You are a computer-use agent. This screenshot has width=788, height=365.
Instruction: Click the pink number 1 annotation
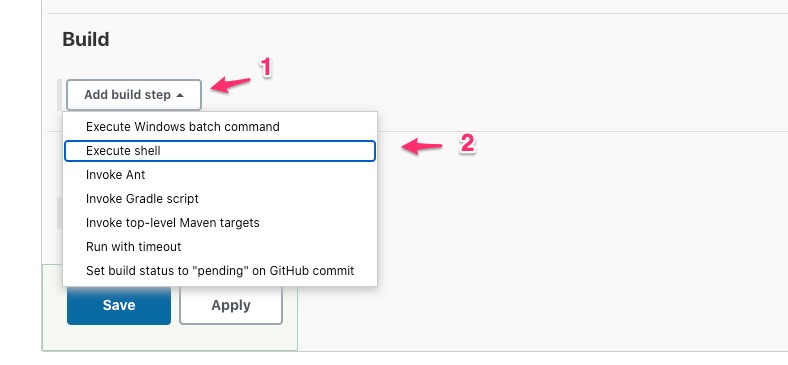(x=265, y=67)
